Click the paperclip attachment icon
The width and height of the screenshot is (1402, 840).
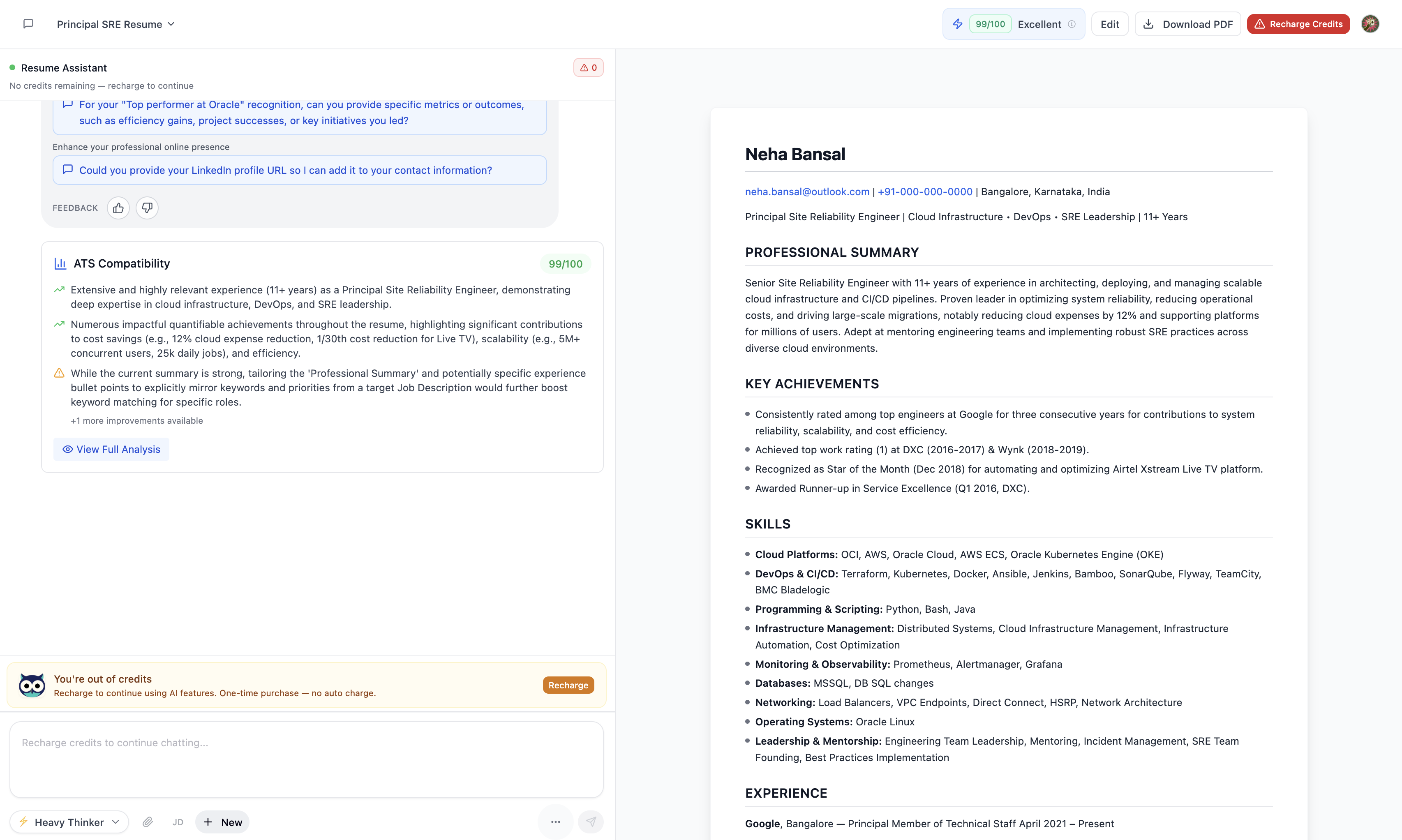coord(148,822)
